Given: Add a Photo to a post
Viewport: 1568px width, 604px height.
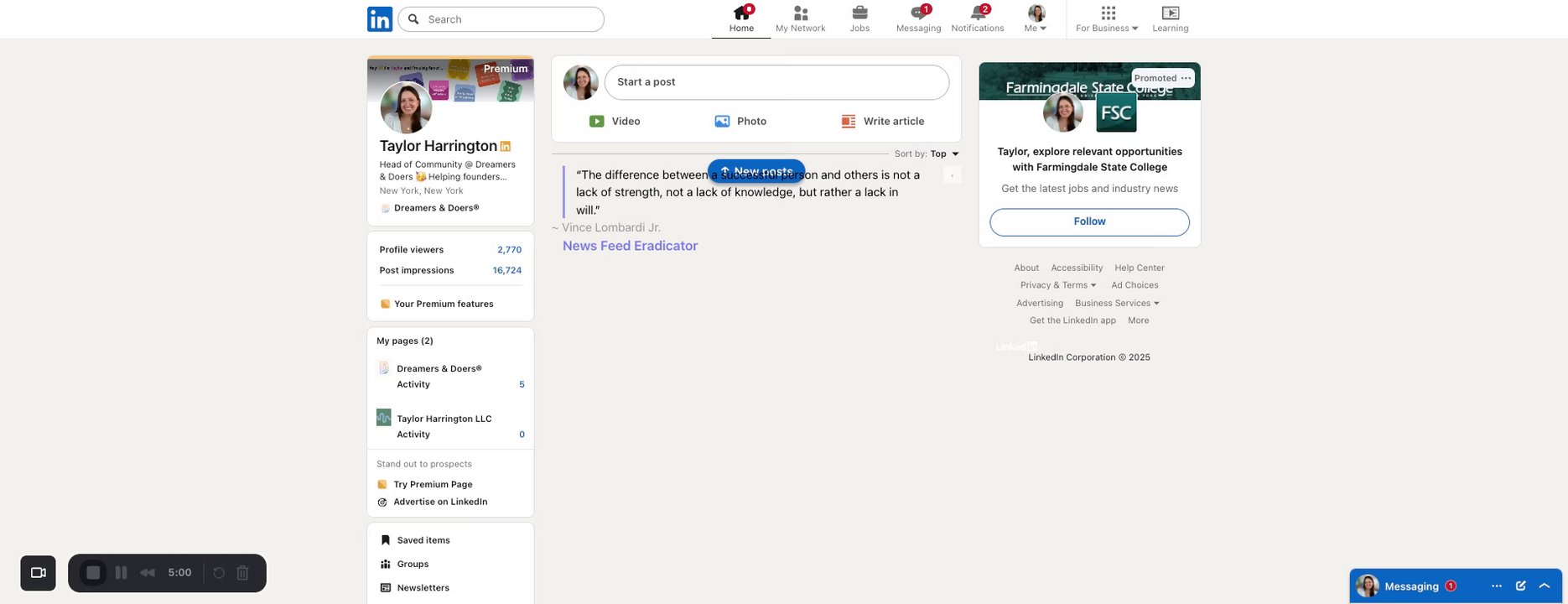Looking at the screenshot, I should click(x=740, y=122).
